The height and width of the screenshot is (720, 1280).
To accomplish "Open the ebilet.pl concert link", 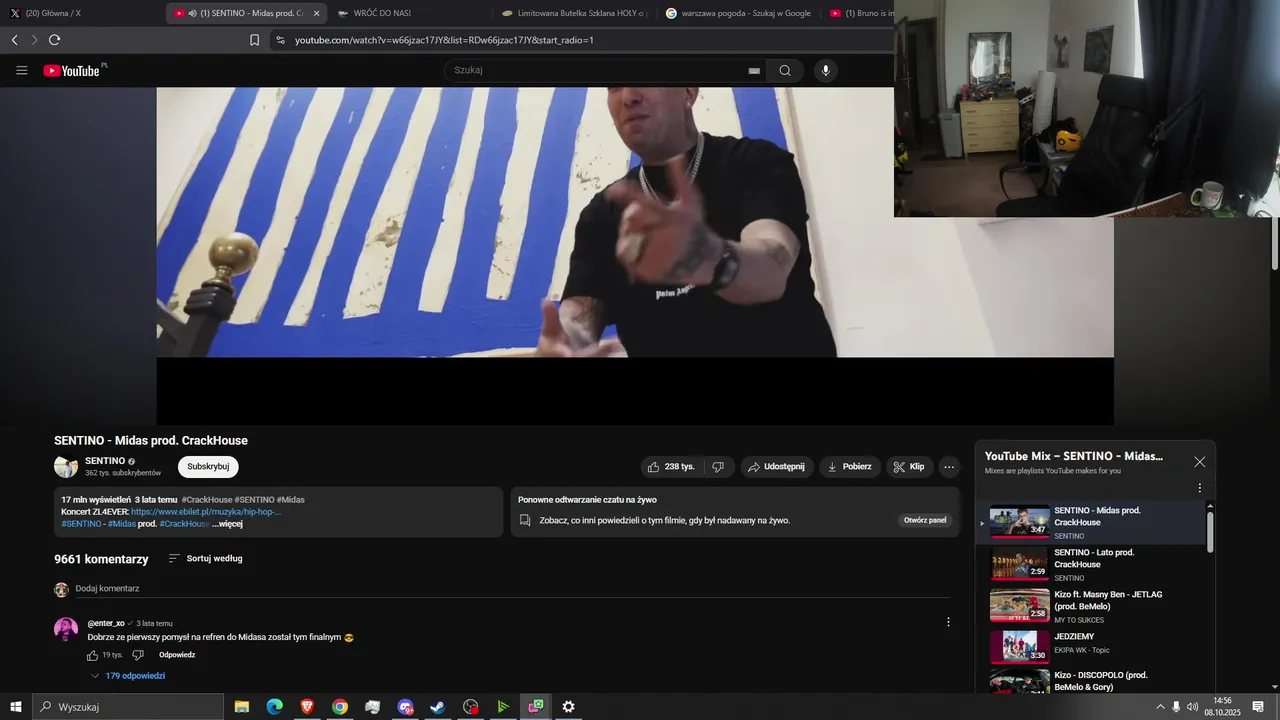I will point(206,512).
